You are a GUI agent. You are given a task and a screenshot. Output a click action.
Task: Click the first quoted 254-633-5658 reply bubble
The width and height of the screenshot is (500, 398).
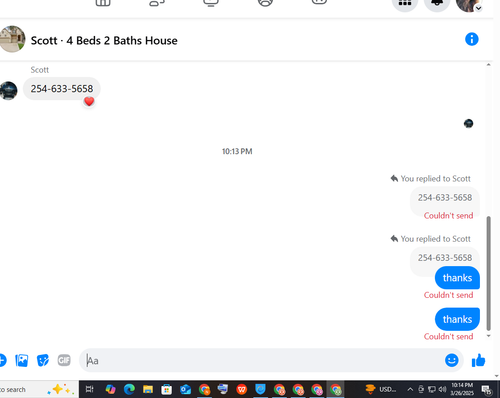pos(445,198)
